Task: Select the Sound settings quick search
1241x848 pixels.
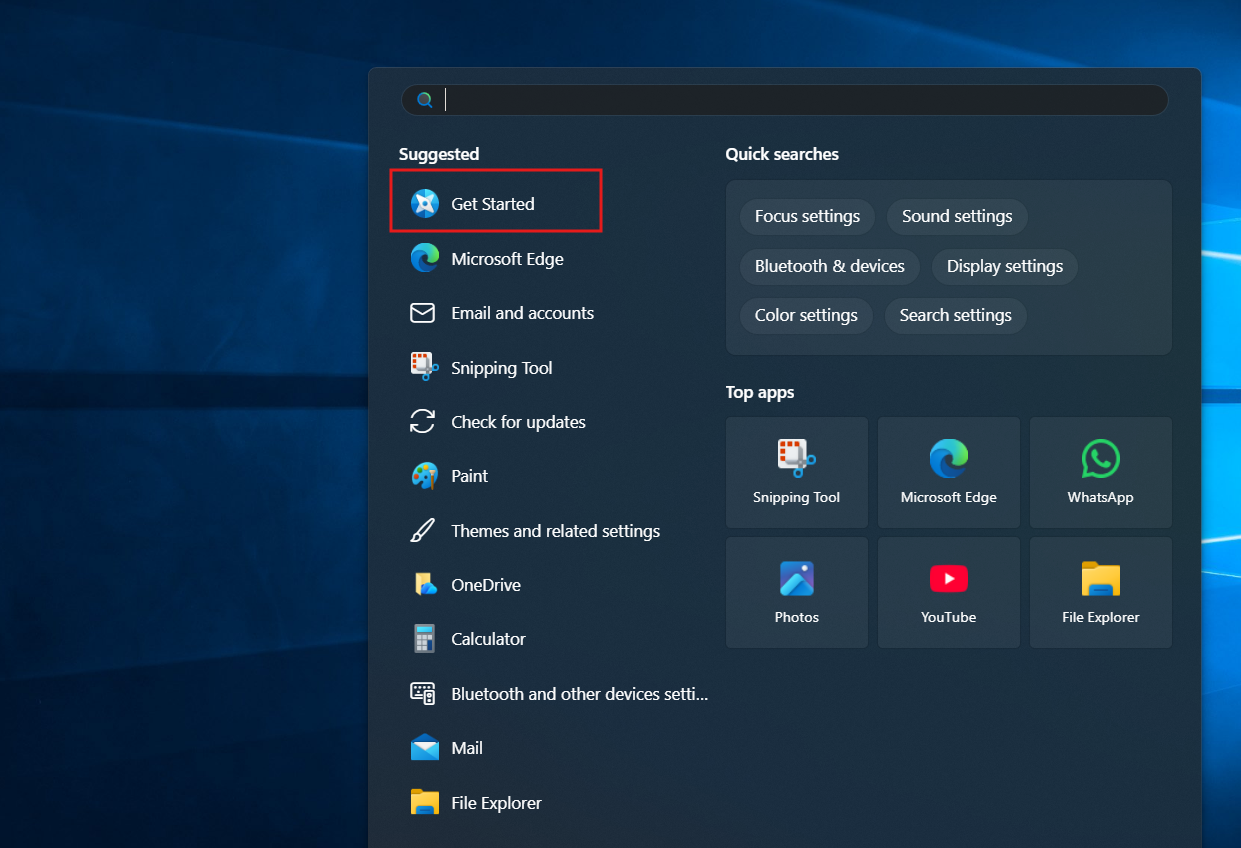Action: point(956,216)
